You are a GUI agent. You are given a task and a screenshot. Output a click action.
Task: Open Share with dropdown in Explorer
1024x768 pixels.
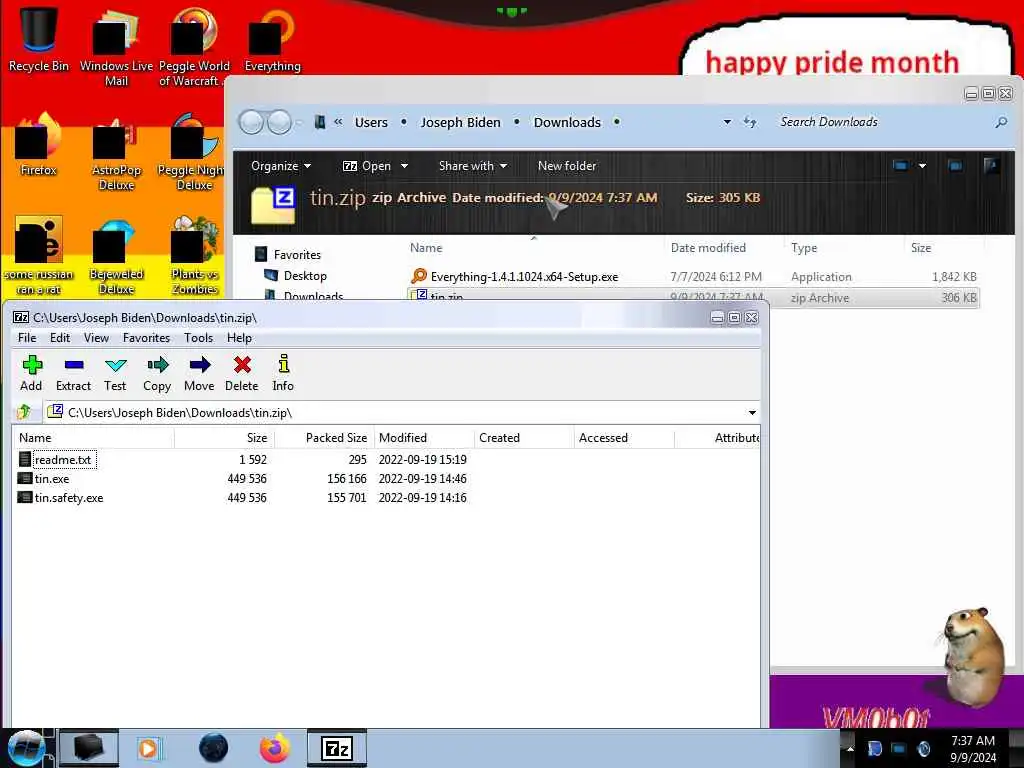(473, 166)
